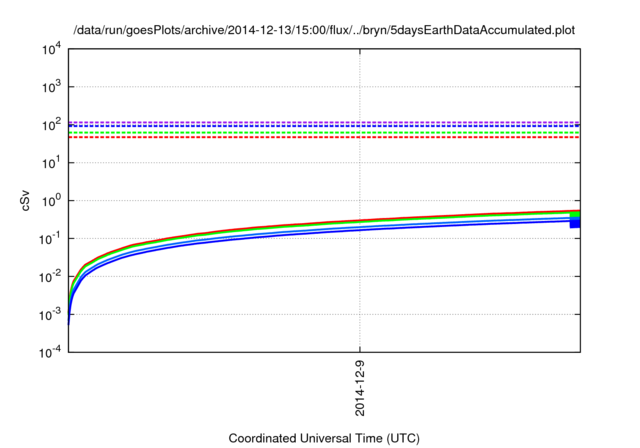This screenshot has height=448, width=640.
Task: Click the 10^-2 y-axis tick label
Action: 50,277
